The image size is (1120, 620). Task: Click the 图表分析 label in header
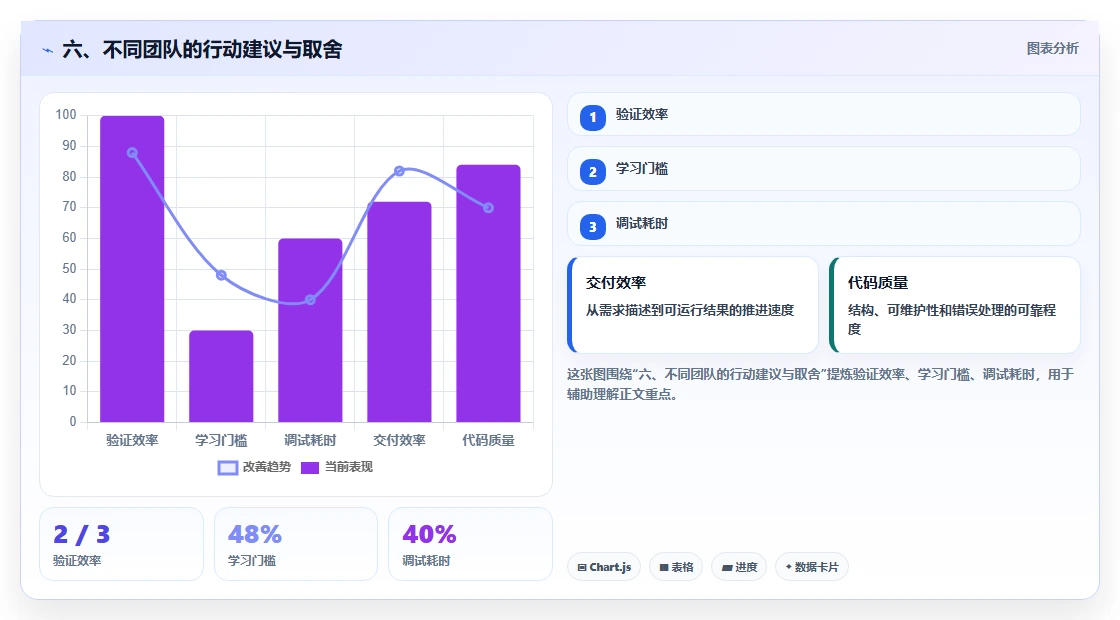[1052, 49]
